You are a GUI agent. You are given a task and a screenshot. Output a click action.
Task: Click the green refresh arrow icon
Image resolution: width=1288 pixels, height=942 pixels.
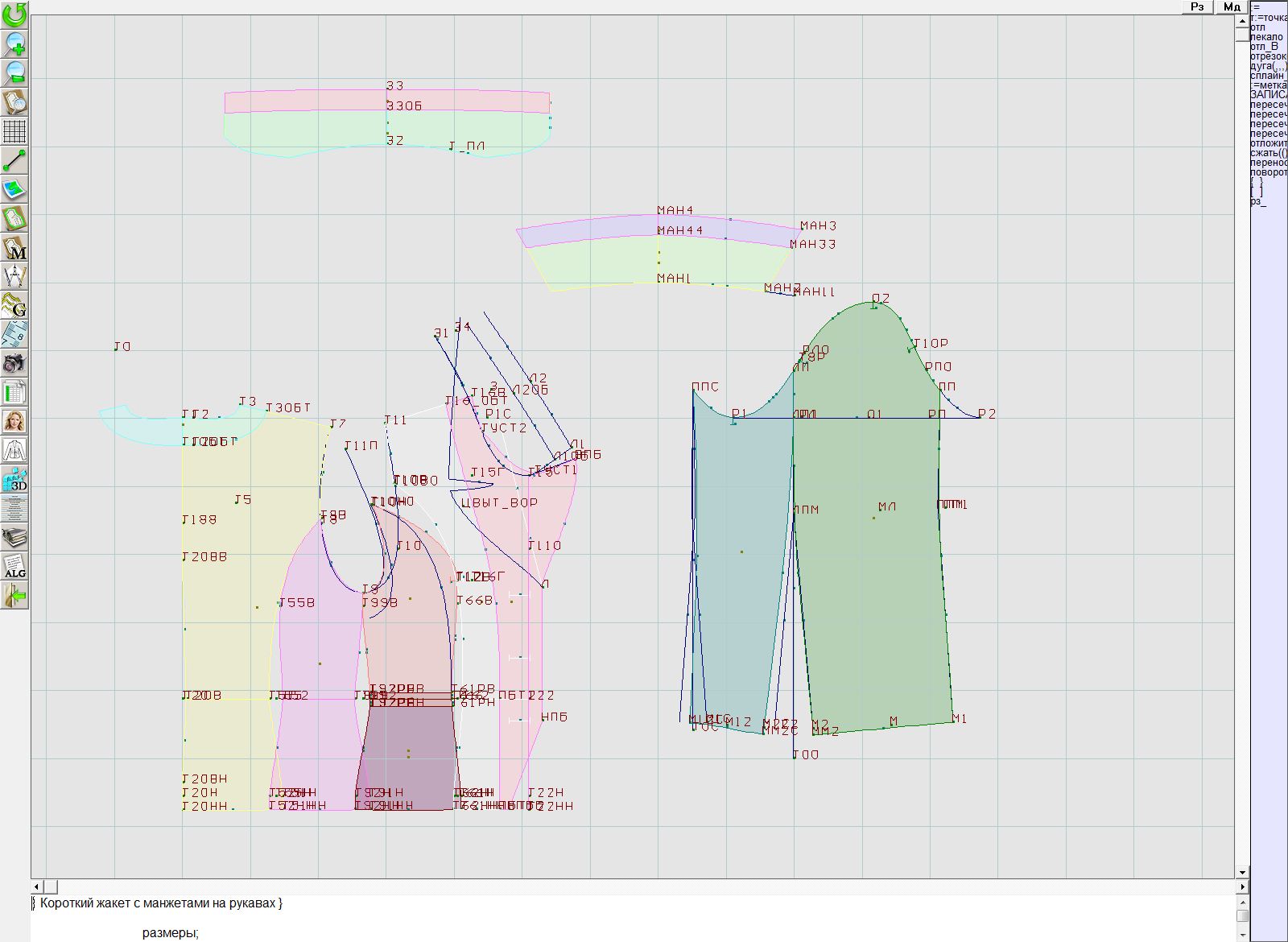[x=14, y=14]
